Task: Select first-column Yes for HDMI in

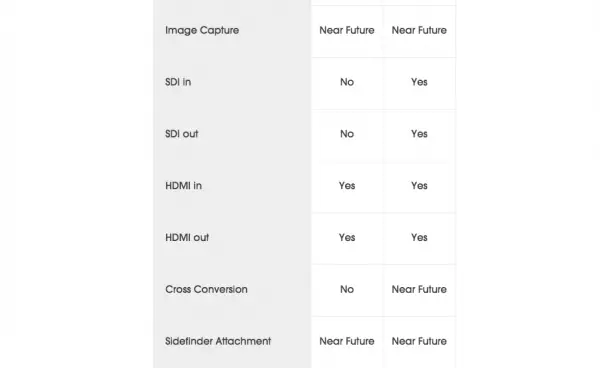Action: 347,186
